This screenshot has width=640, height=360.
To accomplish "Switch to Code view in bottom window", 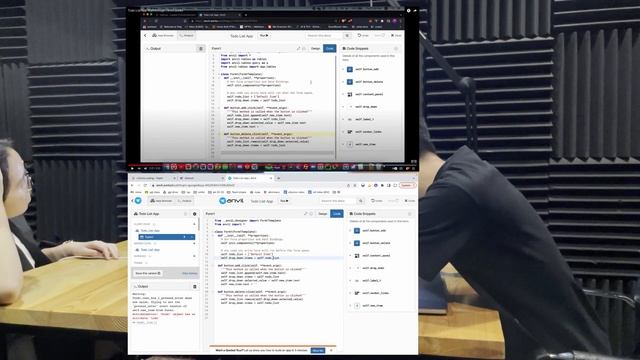I will coord(336,213).
